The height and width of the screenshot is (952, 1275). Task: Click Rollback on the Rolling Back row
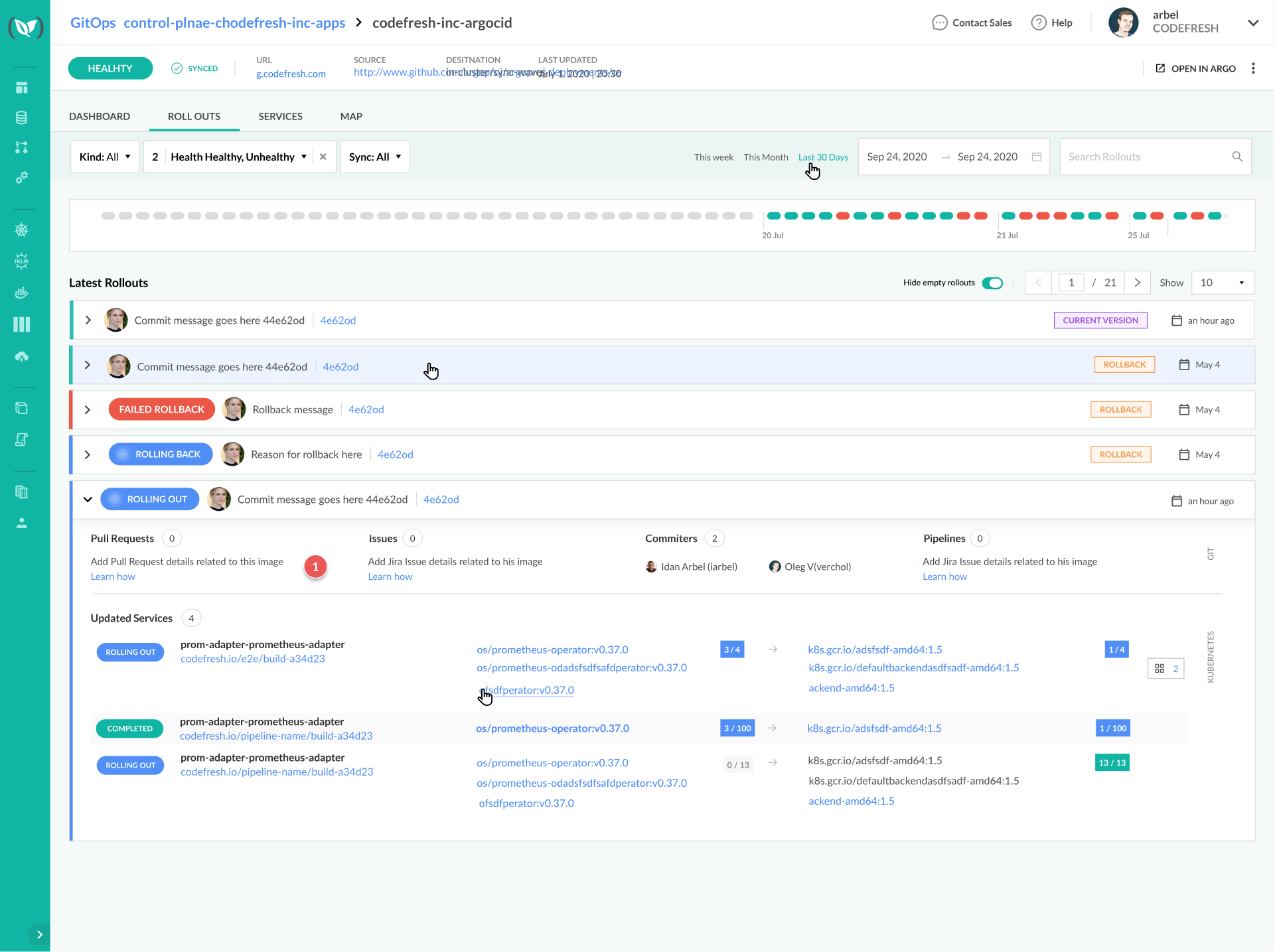tap(1121, 454)
